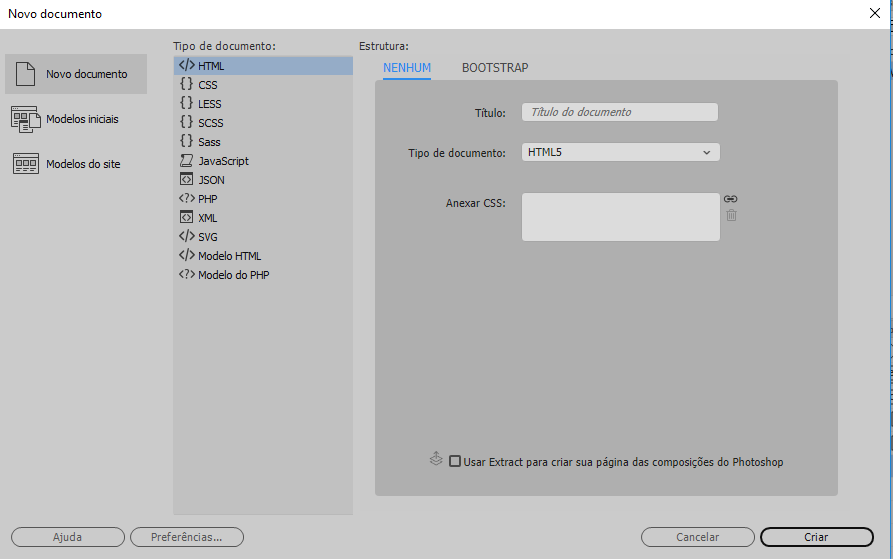The width and height of the screenshot is (893, 559).
Task: Select JSON document type label
Action: [211, 180]
